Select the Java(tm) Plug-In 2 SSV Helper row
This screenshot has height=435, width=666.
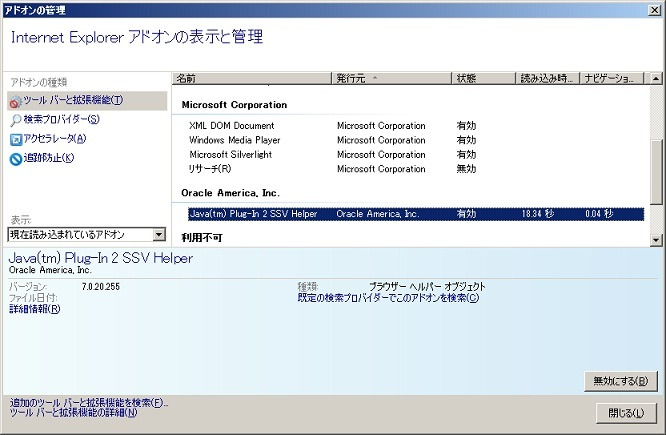coord(416,214)
